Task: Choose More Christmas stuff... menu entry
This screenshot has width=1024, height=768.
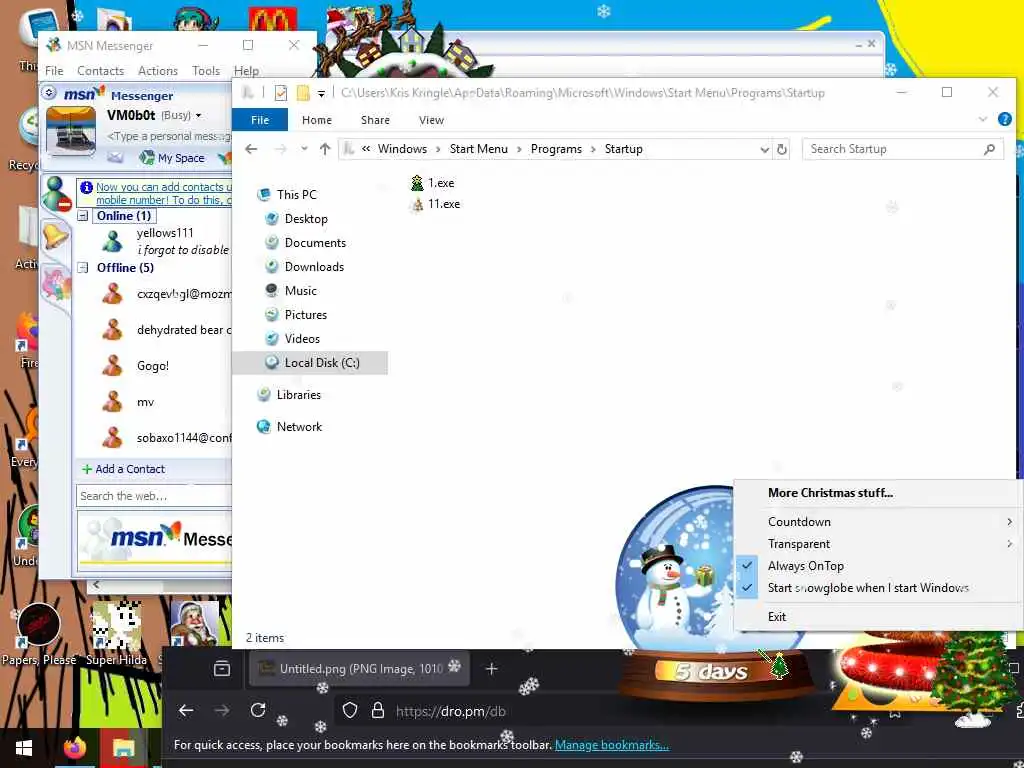Action: (876, 493)
